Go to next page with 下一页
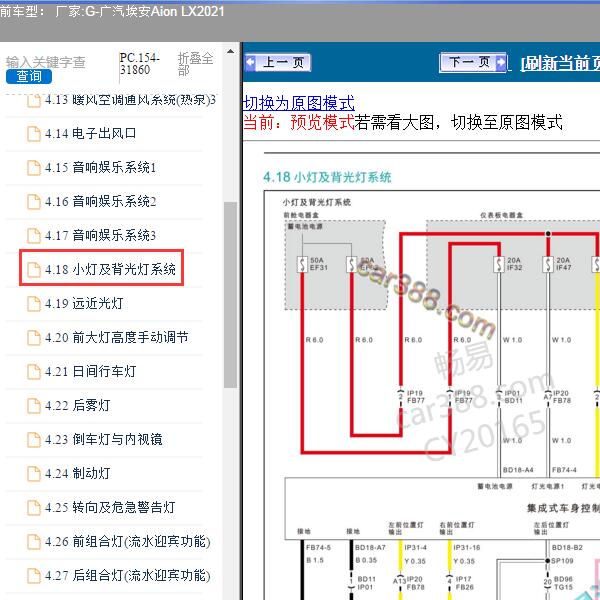 (x=474, y=62)
